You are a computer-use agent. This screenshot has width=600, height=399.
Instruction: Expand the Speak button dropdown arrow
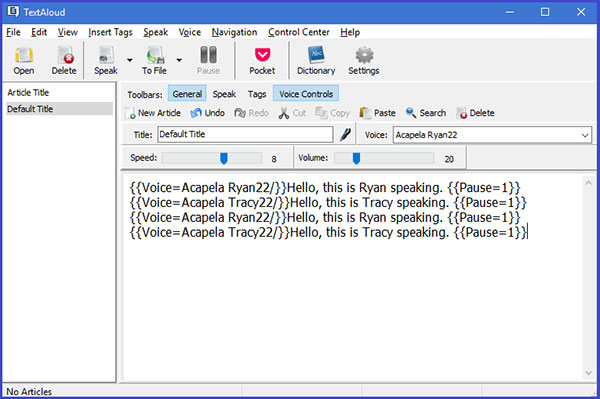pos(129,60)
